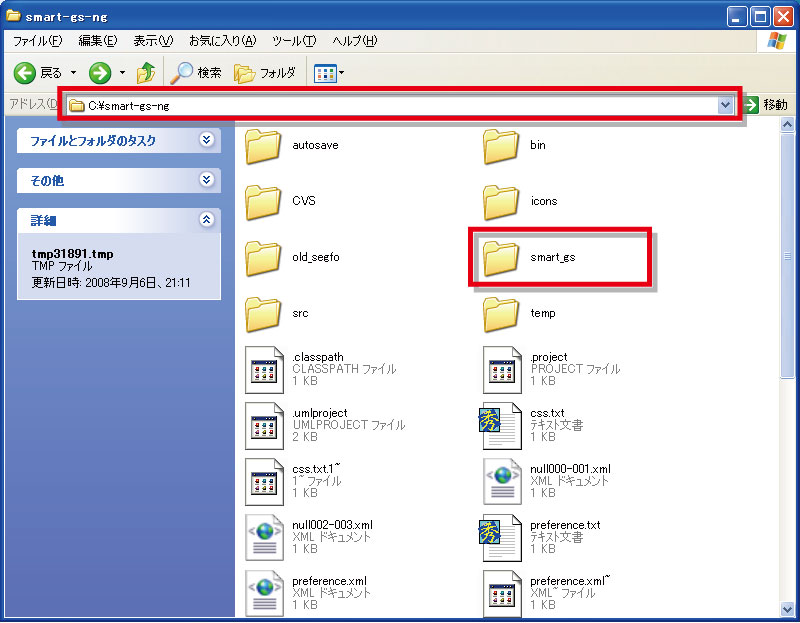Select the preference.xml file icon
Screen dimensions: 800x623
pos(264,594)
